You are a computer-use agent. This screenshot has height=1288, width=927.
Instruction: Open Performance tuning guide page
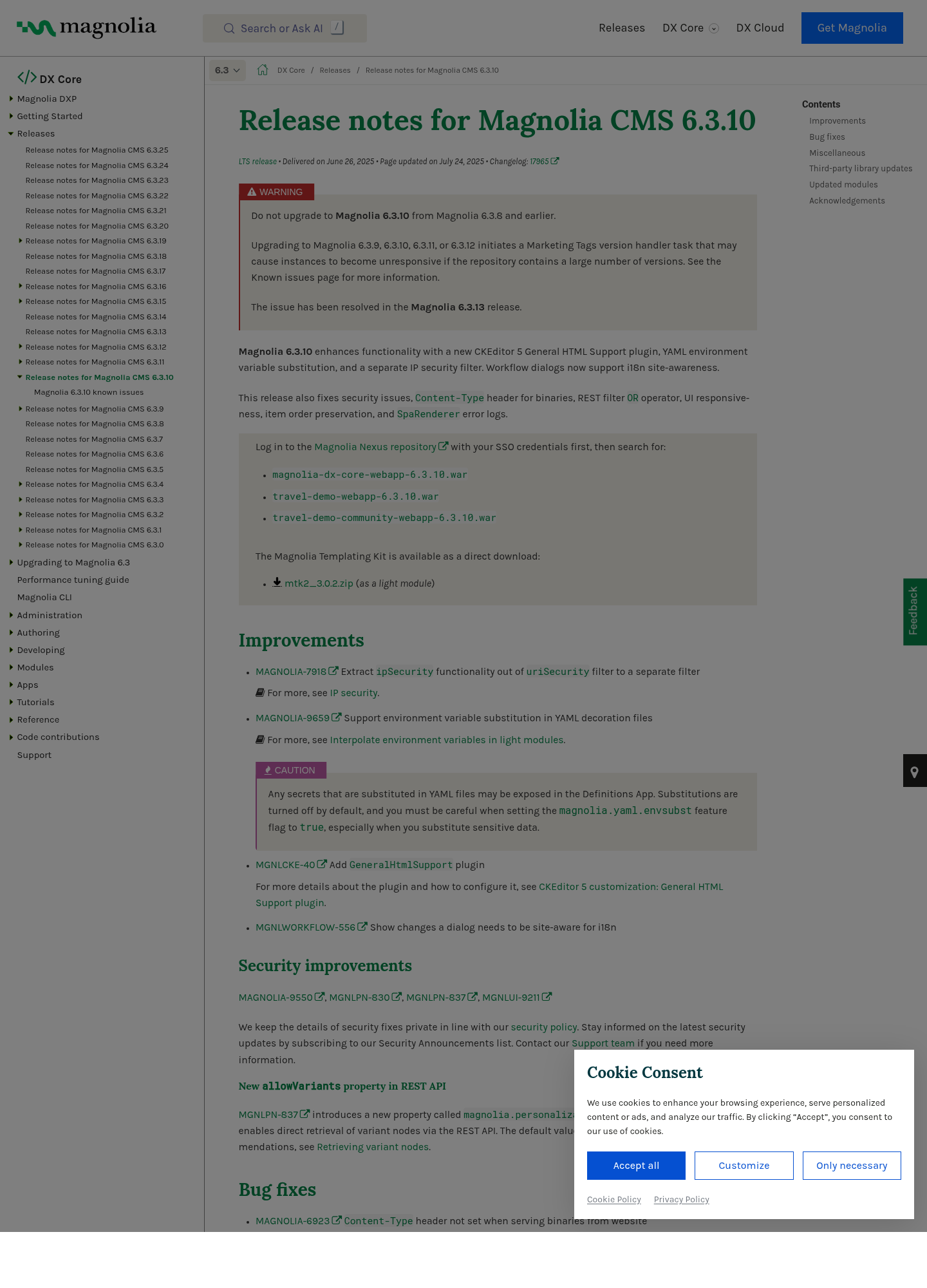coord(73,580)
